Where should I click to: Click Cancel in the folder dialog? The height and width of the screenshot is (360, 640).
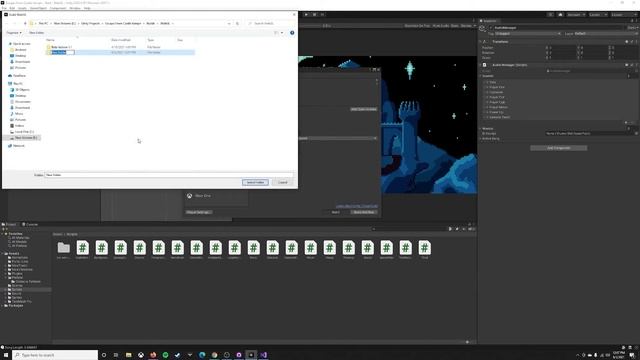[283, 182]
